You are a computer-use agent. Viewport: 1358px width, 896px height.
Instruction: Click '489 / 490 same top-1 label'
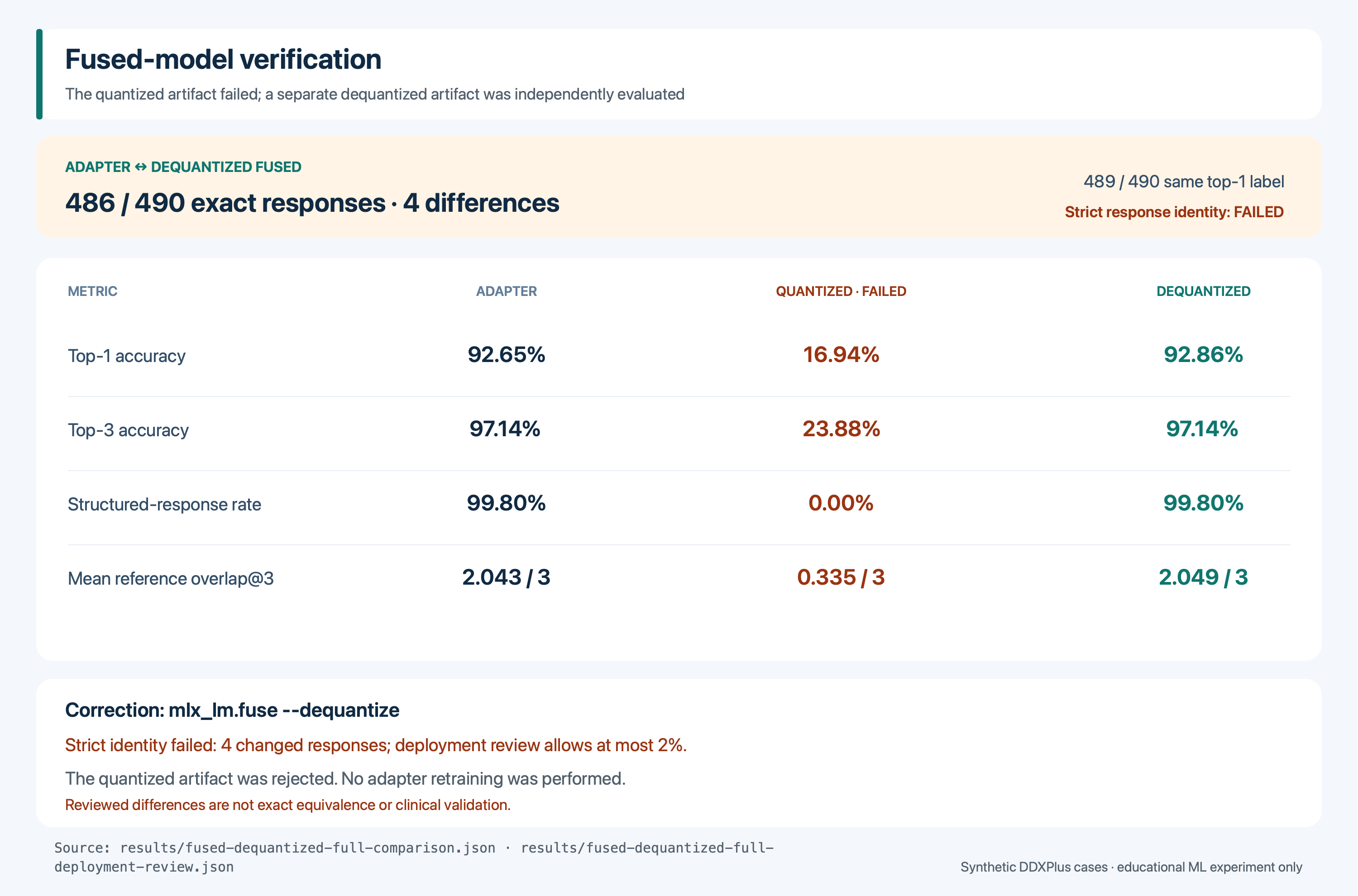(1184, 182)
